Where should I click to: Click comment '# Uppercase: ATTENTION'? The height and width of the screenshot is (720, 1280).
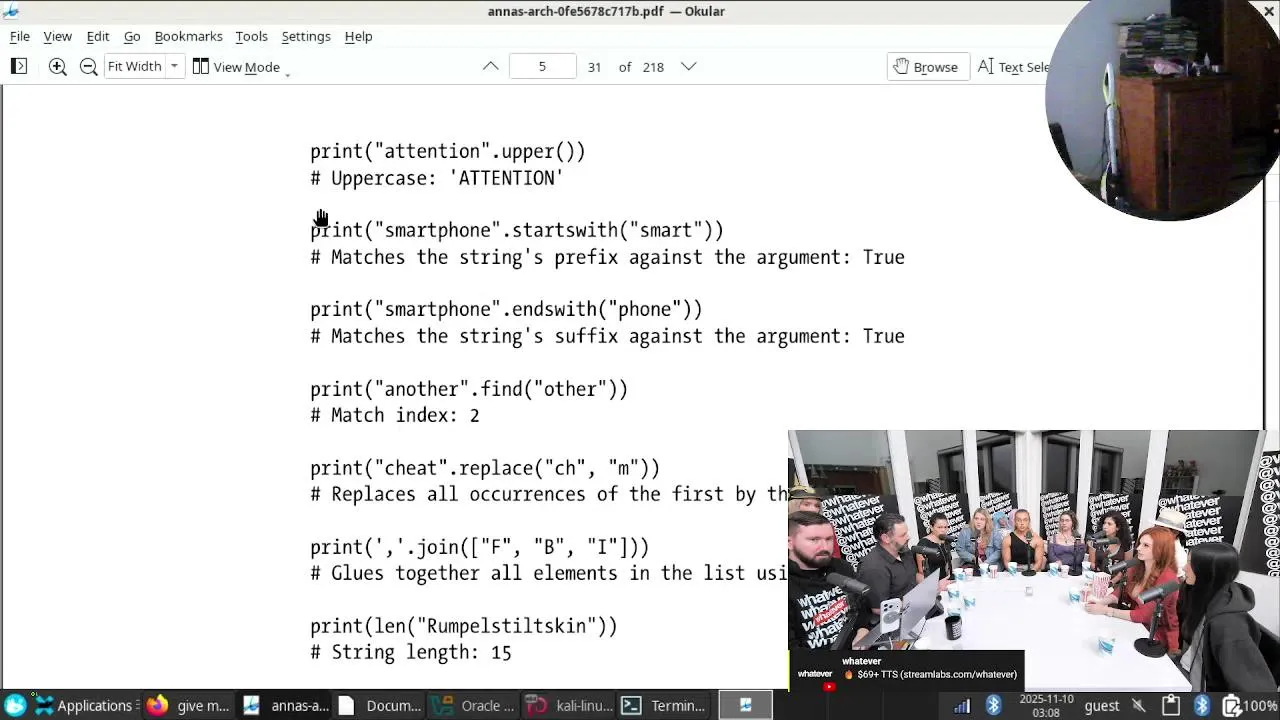tap(437, 178)
